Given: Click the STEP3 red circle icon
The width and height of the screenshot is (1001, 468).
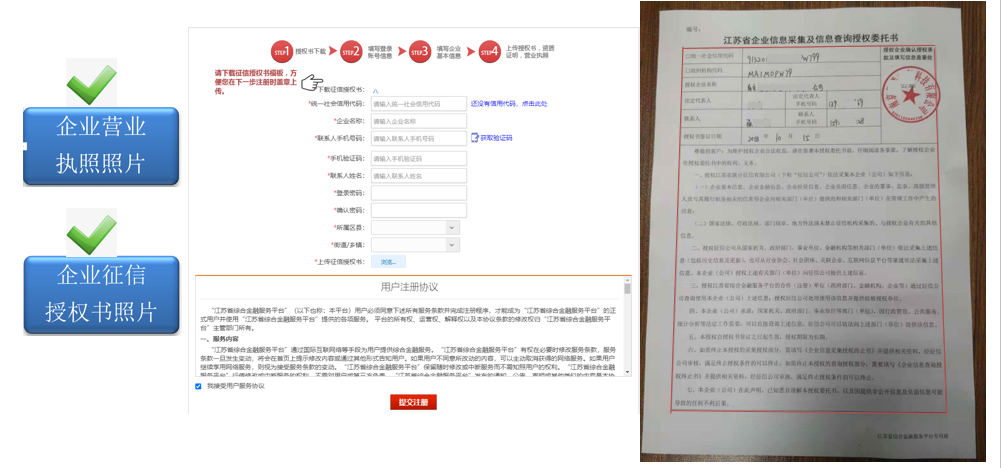Looking at the screenshot, I should tap(420, 50).
